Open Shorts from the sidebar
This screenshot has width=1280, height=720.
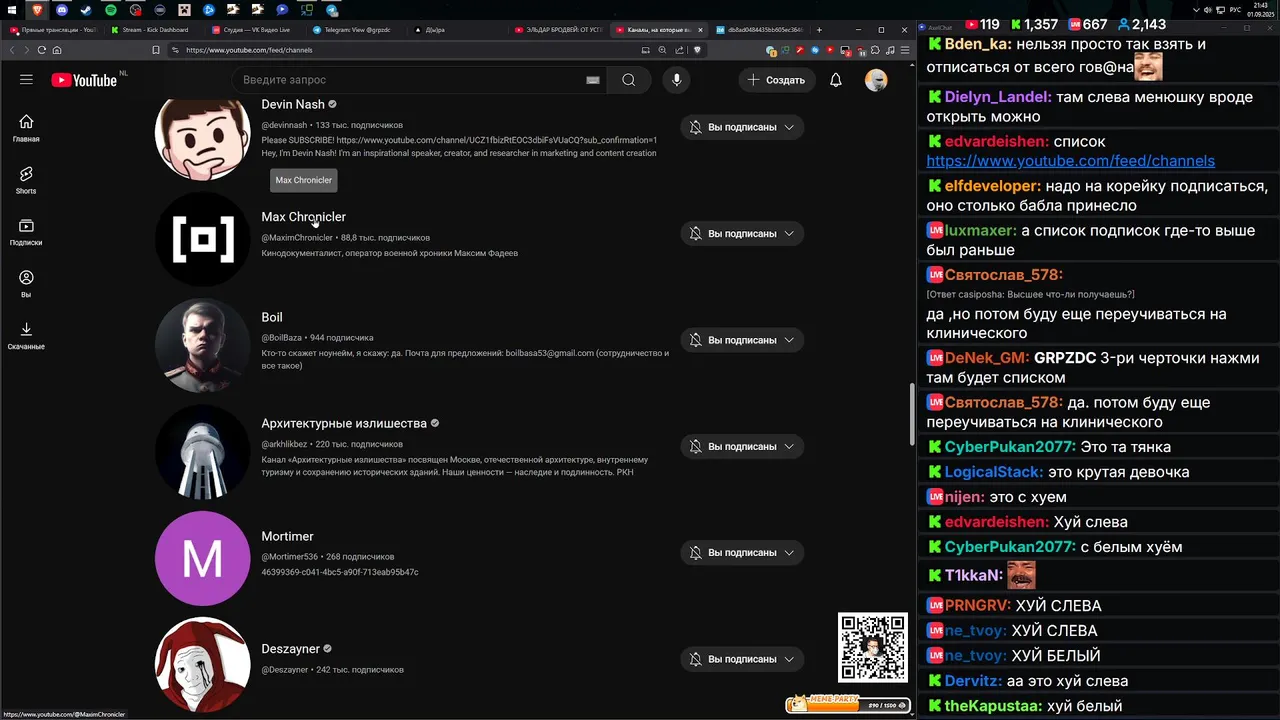[x=26, y=180]
